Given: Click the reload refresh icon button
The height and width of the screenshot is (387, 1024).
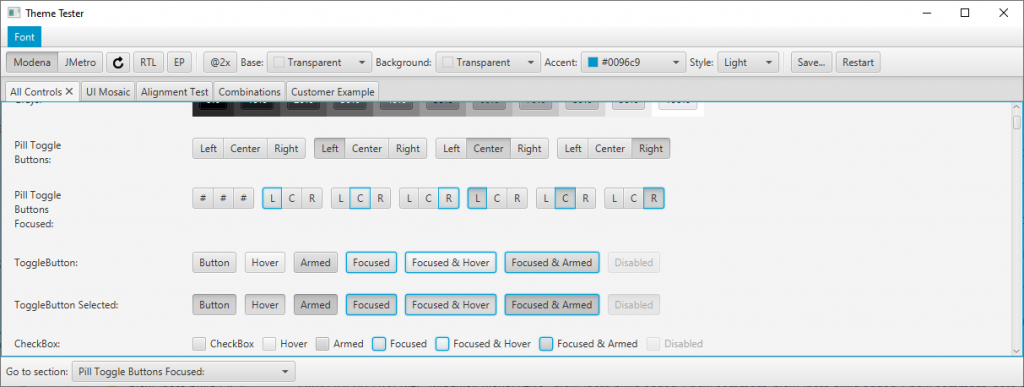Looking at the screenshot, I should point(118,63).
